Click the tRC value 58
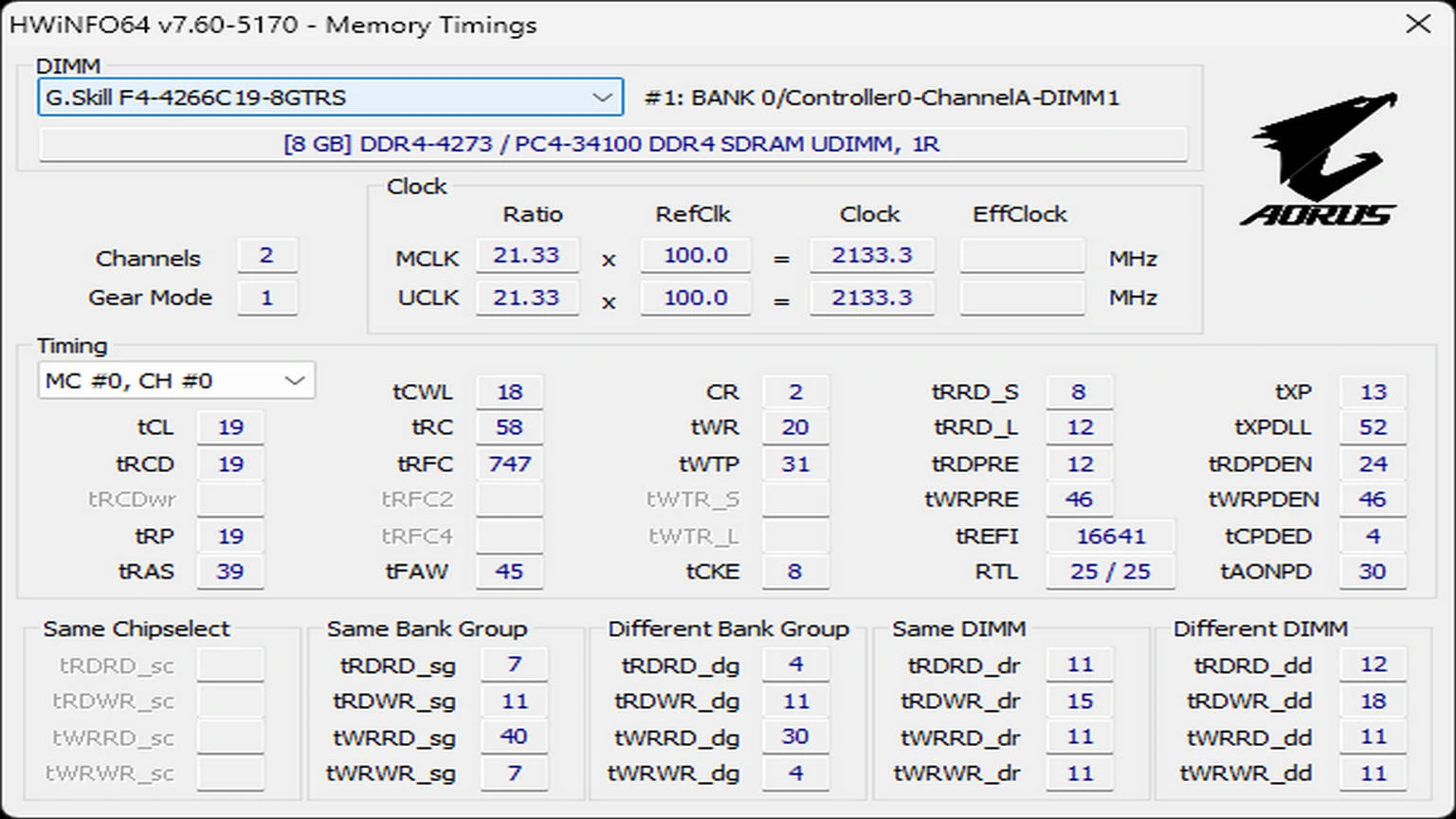 pos(509,428)
